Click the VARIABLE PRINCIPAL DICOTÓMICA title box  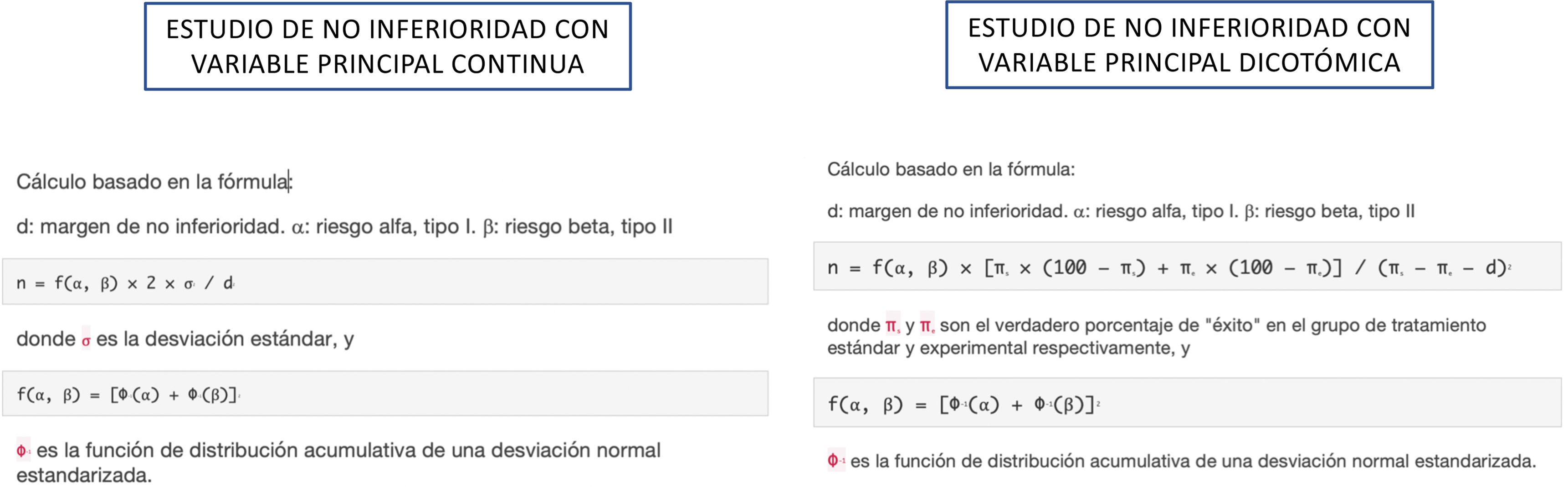1189,45
